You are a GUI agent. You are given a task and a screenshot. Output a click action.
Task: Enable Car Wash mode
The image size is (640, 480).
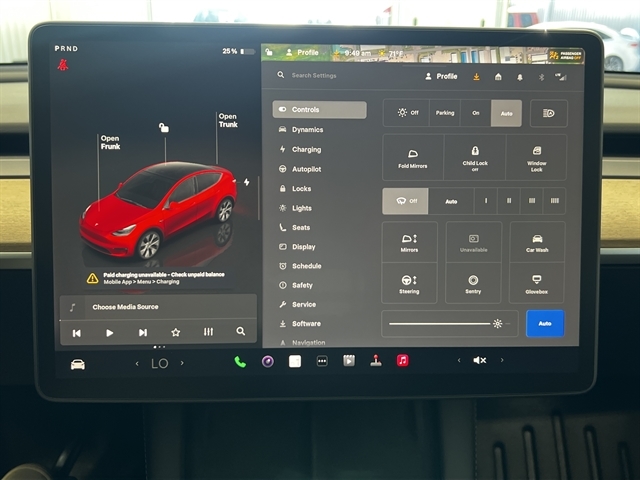click(x=537, y=242)
